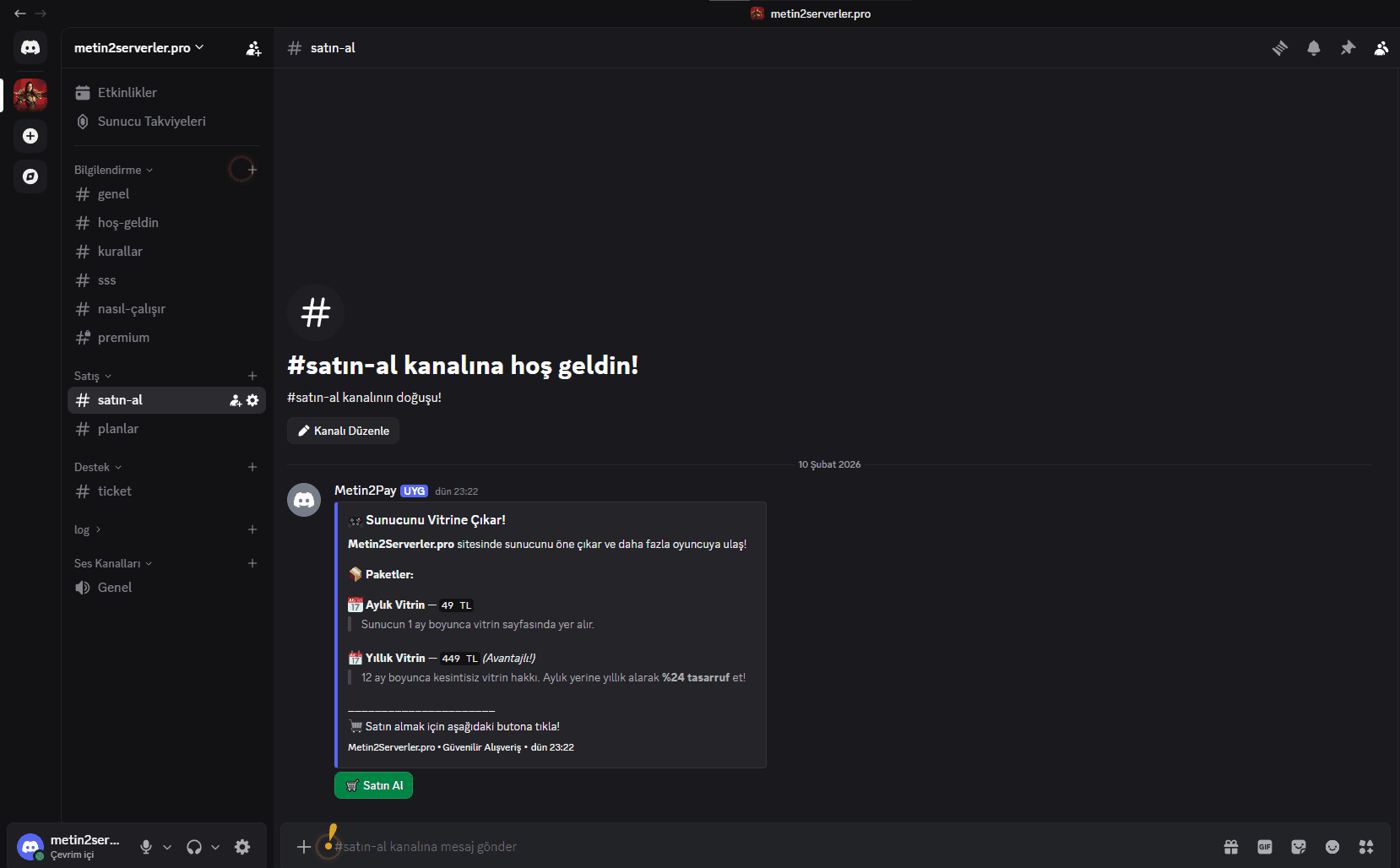Open the GIF picker
Image resolution: width=1400 pixels, height=868 pixels.
point(1265,847)
